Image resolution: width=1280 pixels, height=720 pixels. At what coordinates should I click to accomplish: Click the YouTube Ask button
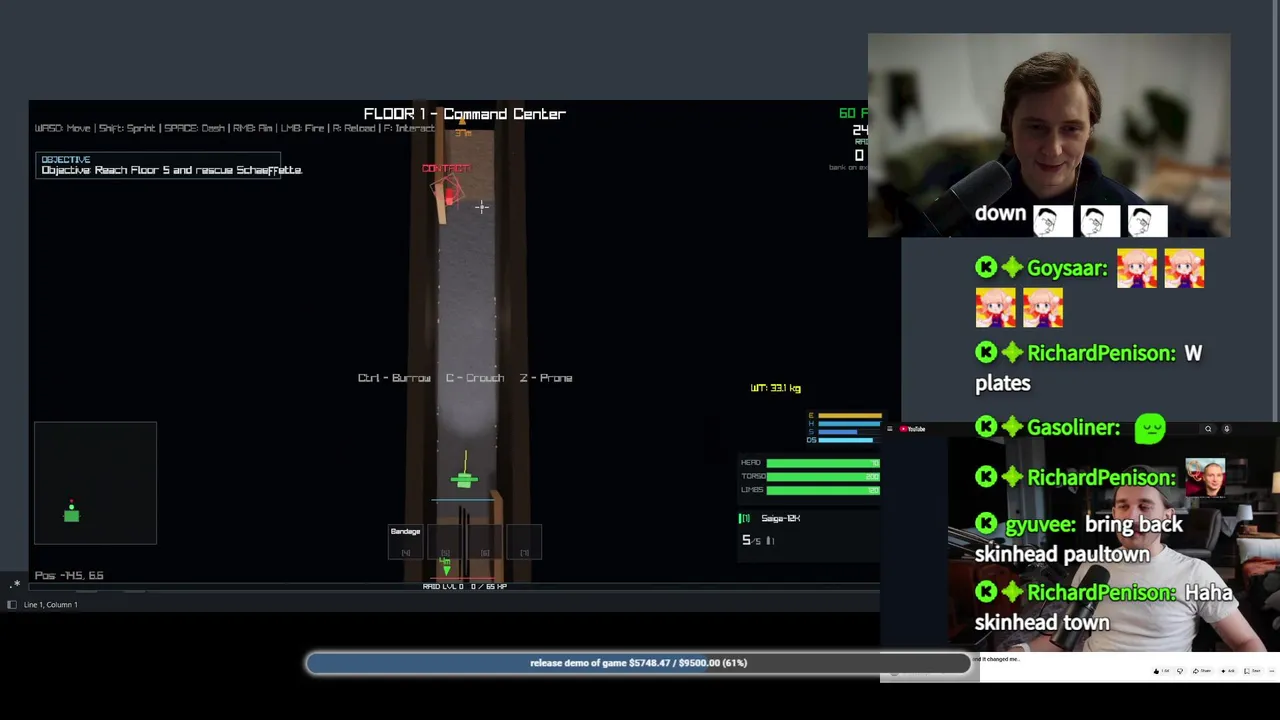click(x=1228, y=671)
